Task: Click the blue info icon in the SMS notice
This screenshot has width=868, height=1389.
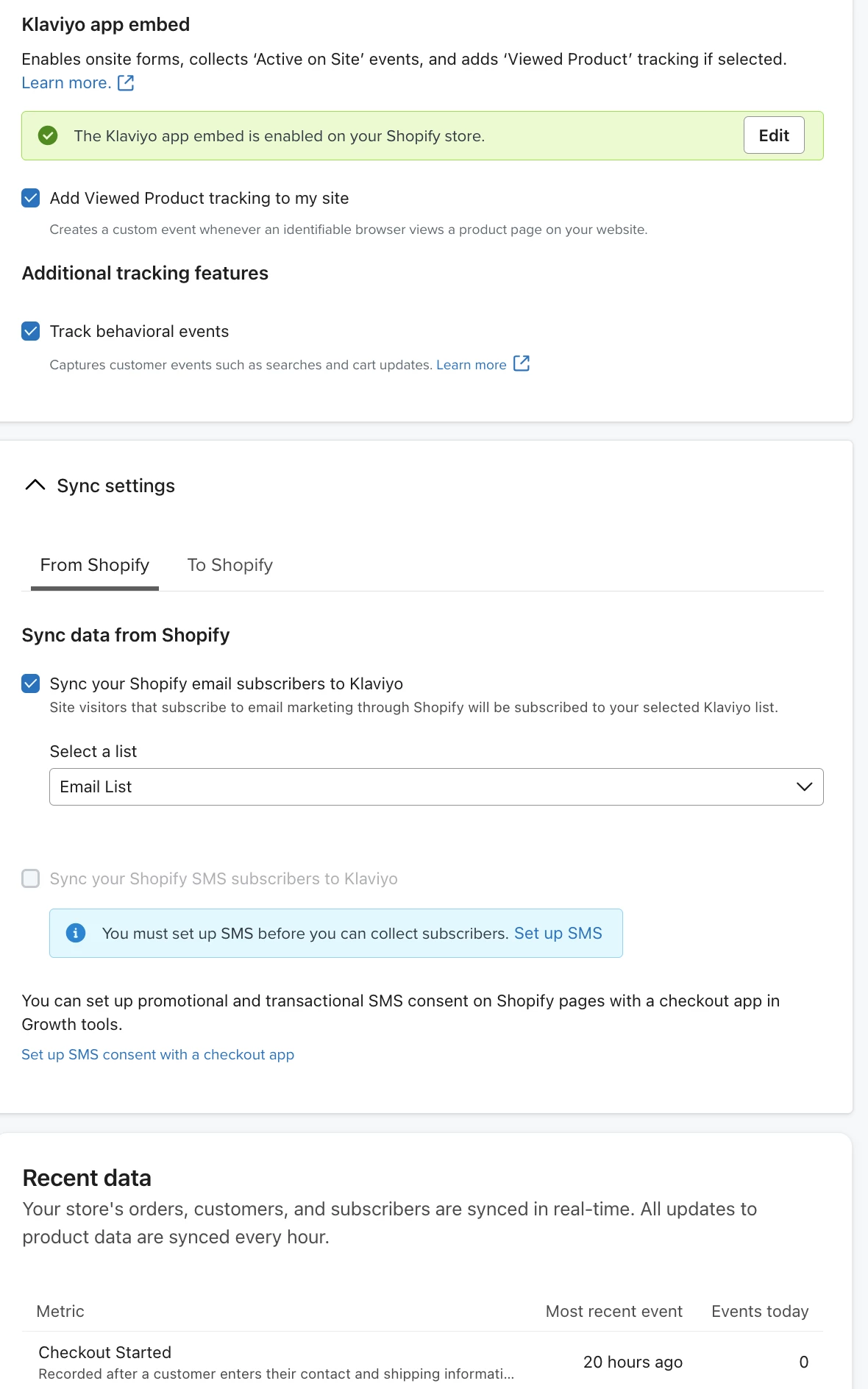Action: (x=76, y=933)
